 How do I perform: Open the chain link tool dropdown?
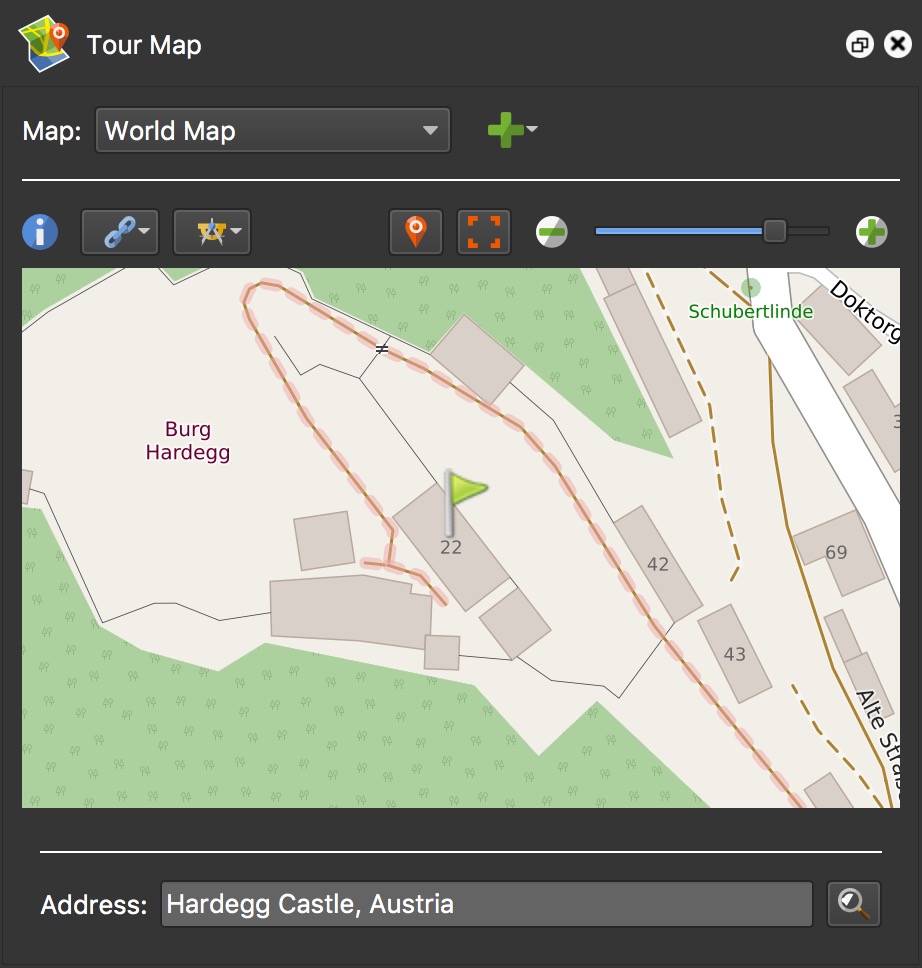tap(119, 232)
